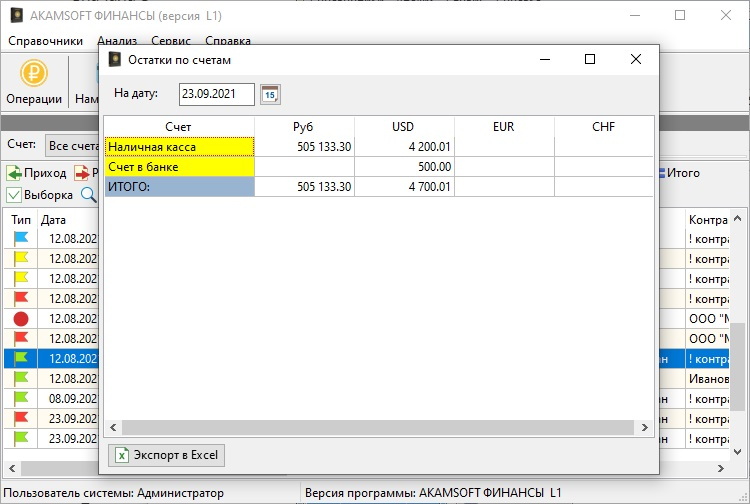Viewport: 750px width, 504px height.
Task: Toggle the Выборка checkbox
Action: [x=15, y=195]
